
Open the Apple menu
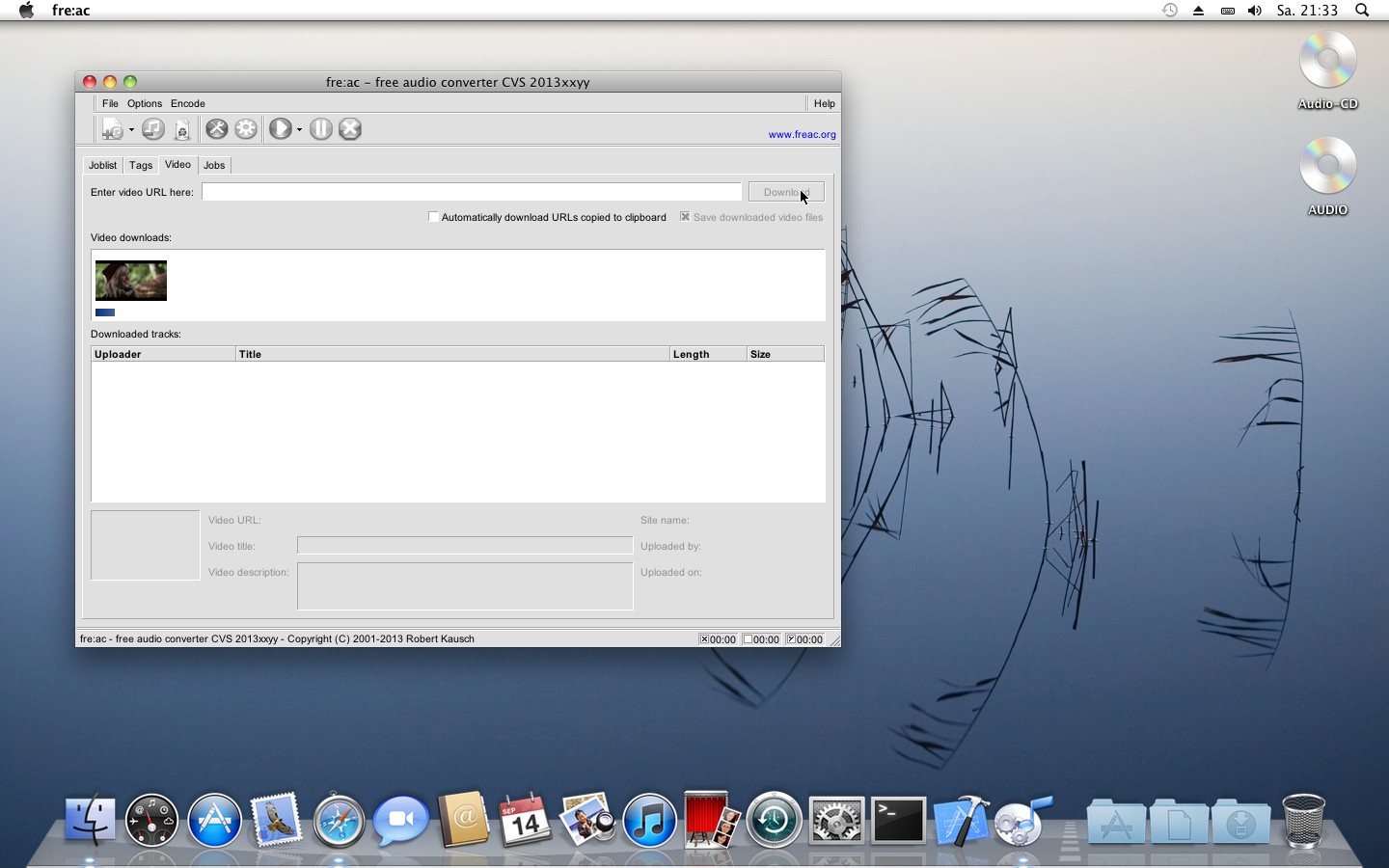pos(26,11)
